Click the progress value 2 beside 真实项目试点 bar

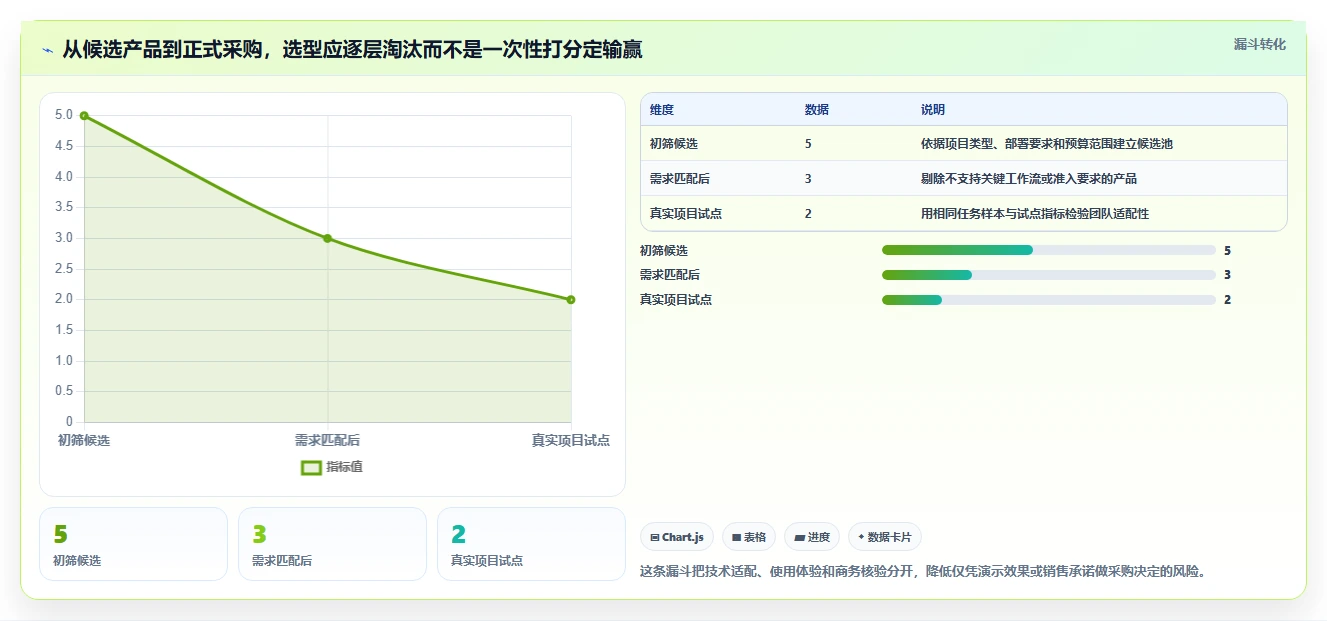1227,300
